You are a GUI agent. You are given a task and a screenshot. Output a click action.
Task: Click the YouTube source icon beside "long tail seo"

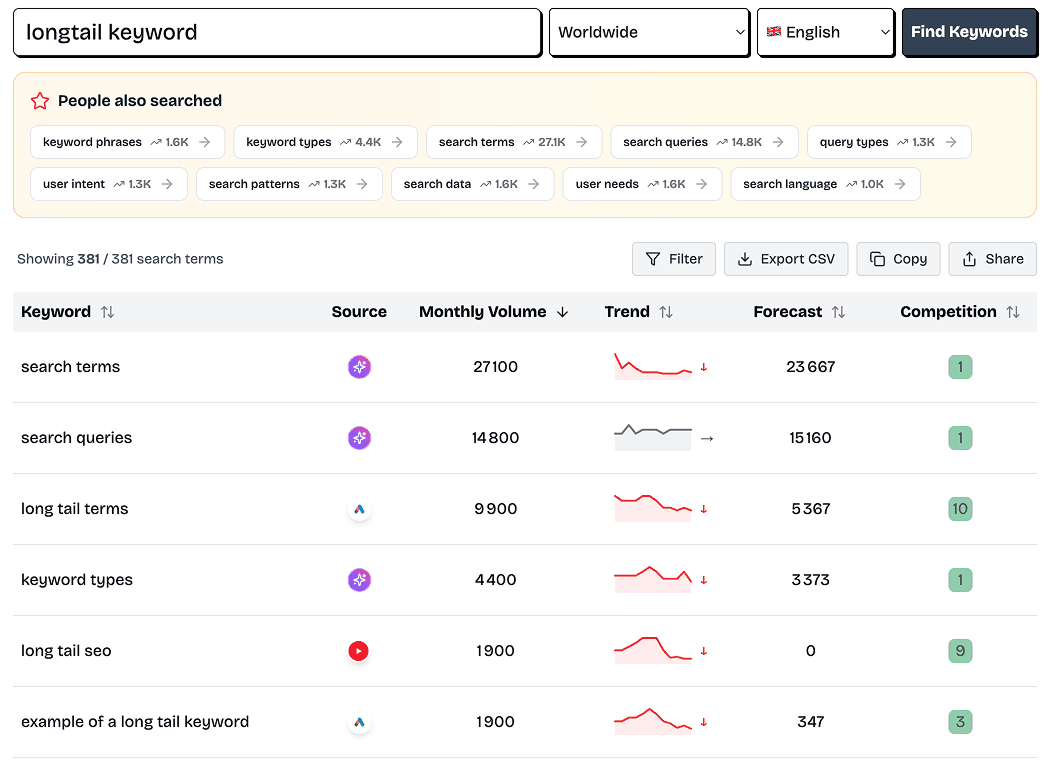(x=359, y=651)
